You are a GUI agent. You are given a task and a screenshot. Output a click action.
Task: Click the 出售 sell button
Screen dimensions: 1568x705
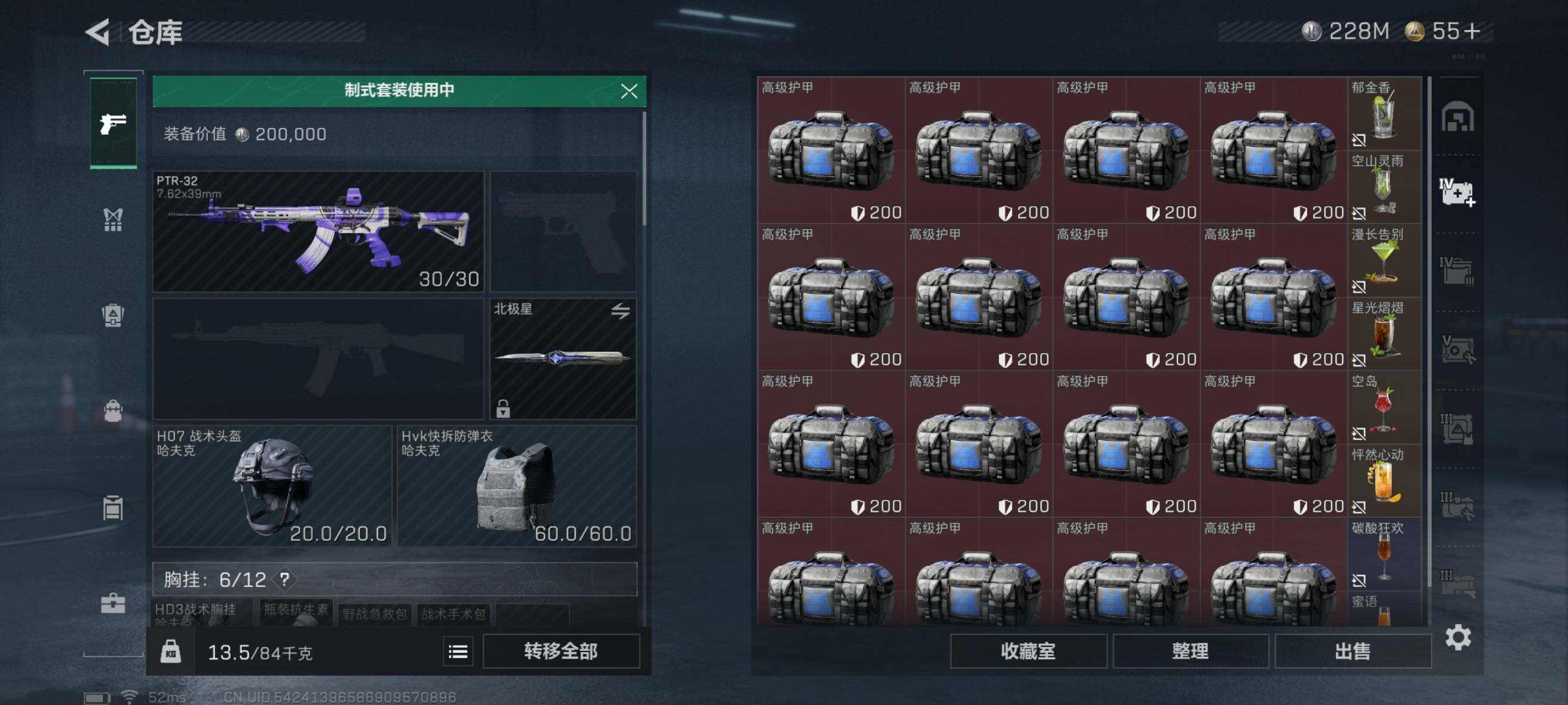pos(1352,652)
